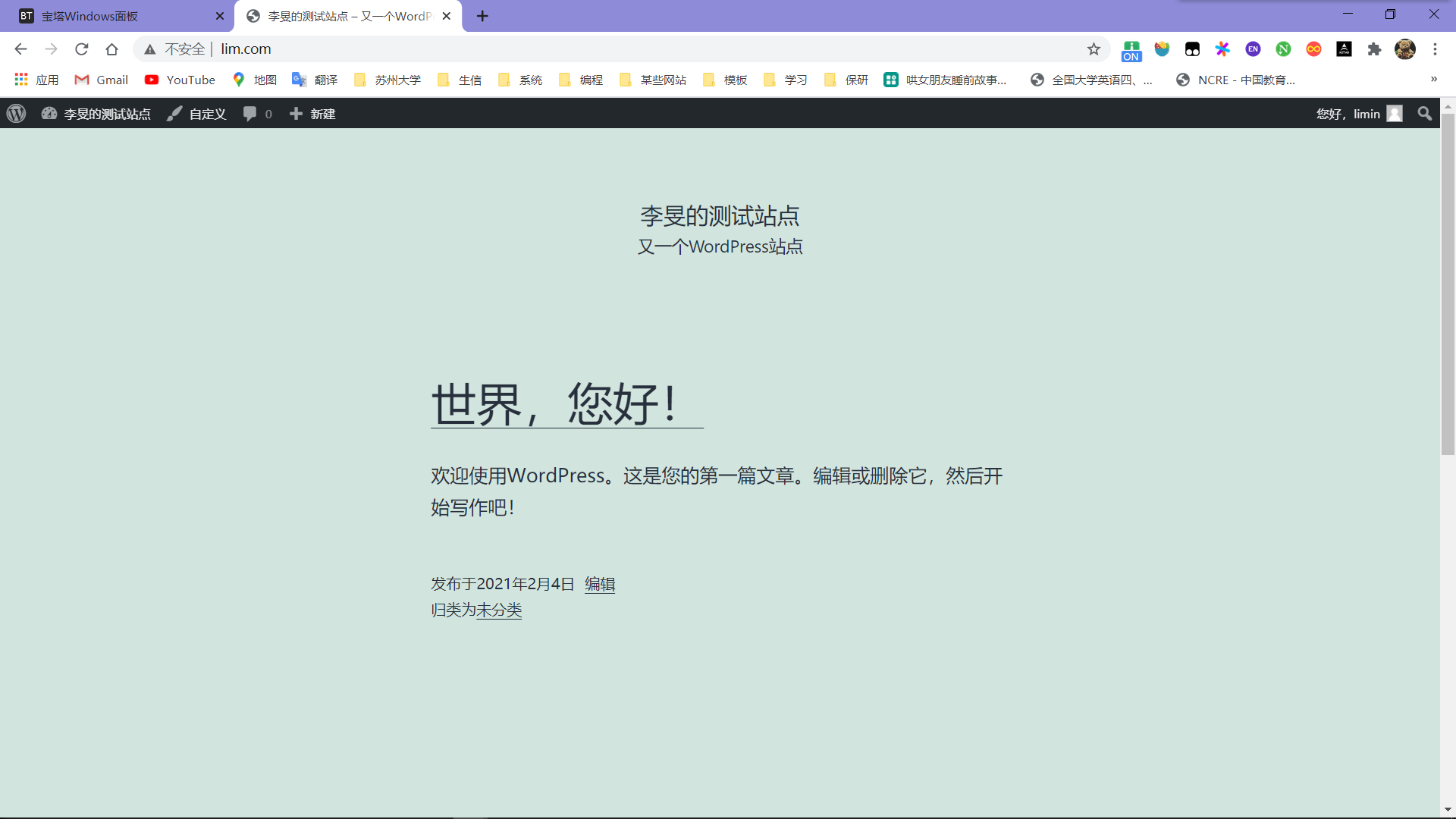1456x819 pixels.
Task: Open the 未分类 category link
Action: click(499, 610)
